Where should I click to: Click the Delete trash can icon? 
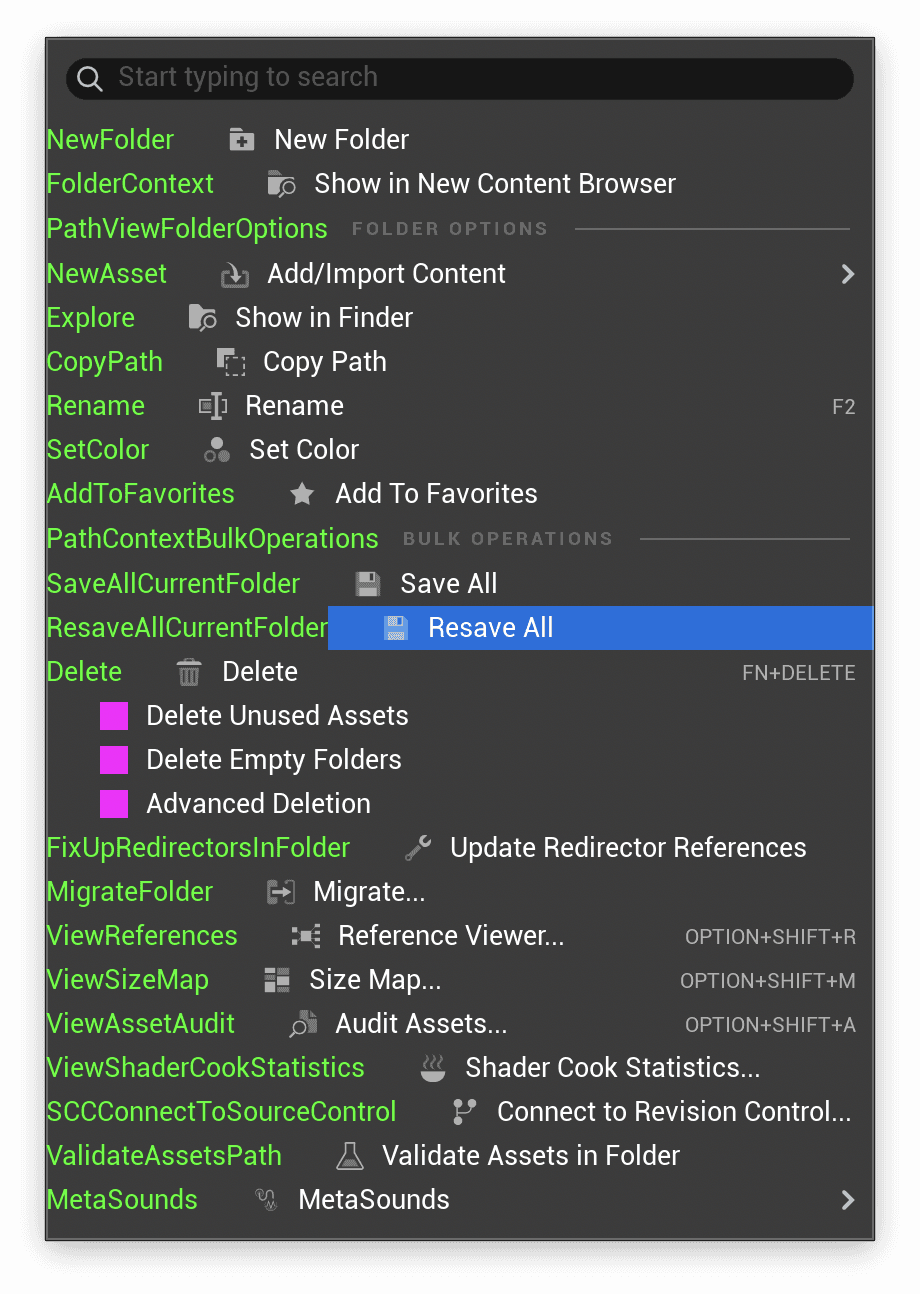pyautogui.click(x=189, y=672)
